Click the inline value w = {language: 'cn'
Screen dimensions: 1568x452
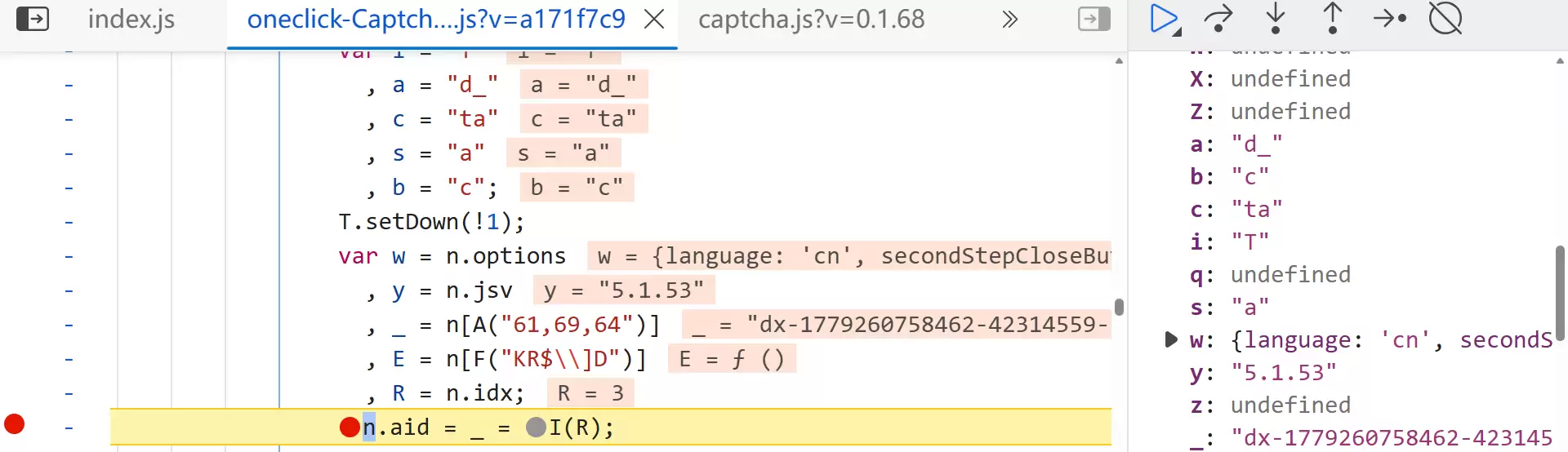tap(849, 256)
